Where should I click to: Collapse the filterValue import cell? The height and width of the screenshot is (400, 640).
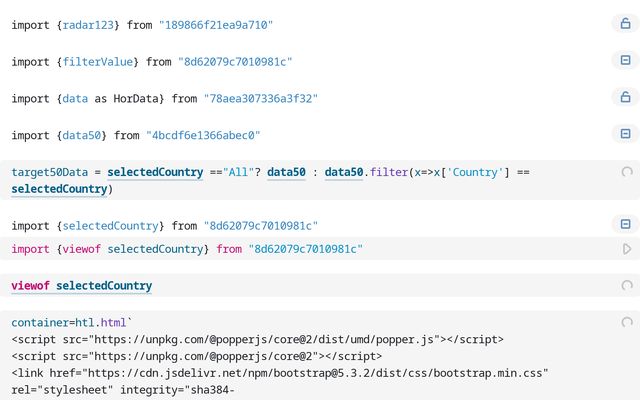click(x=625, y=61)
